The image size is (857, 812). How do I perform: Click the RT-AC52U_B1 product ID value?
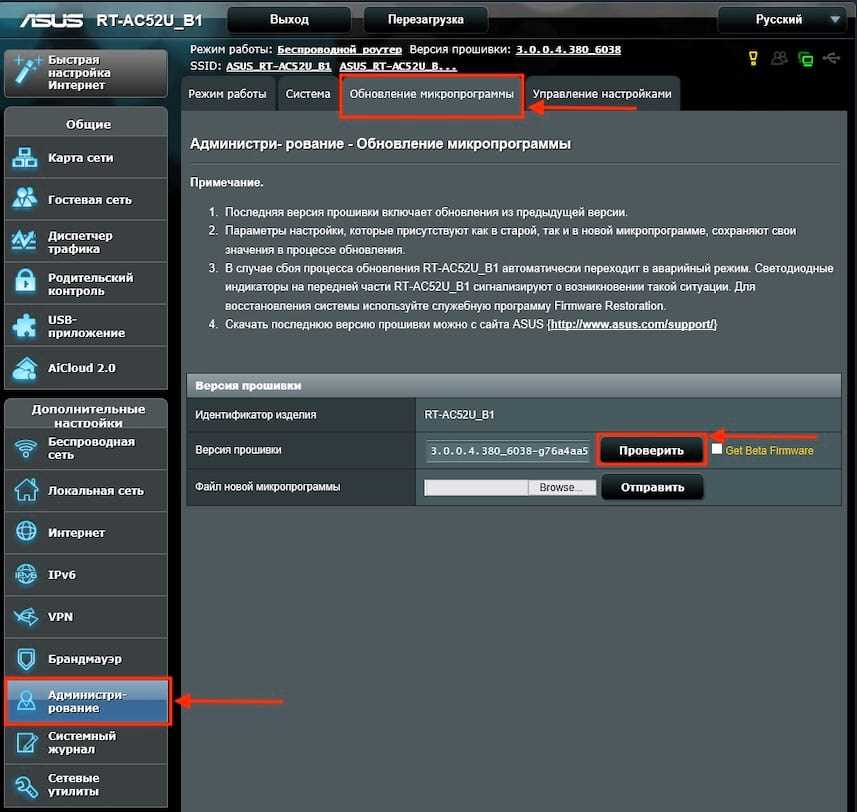(459, 415)
